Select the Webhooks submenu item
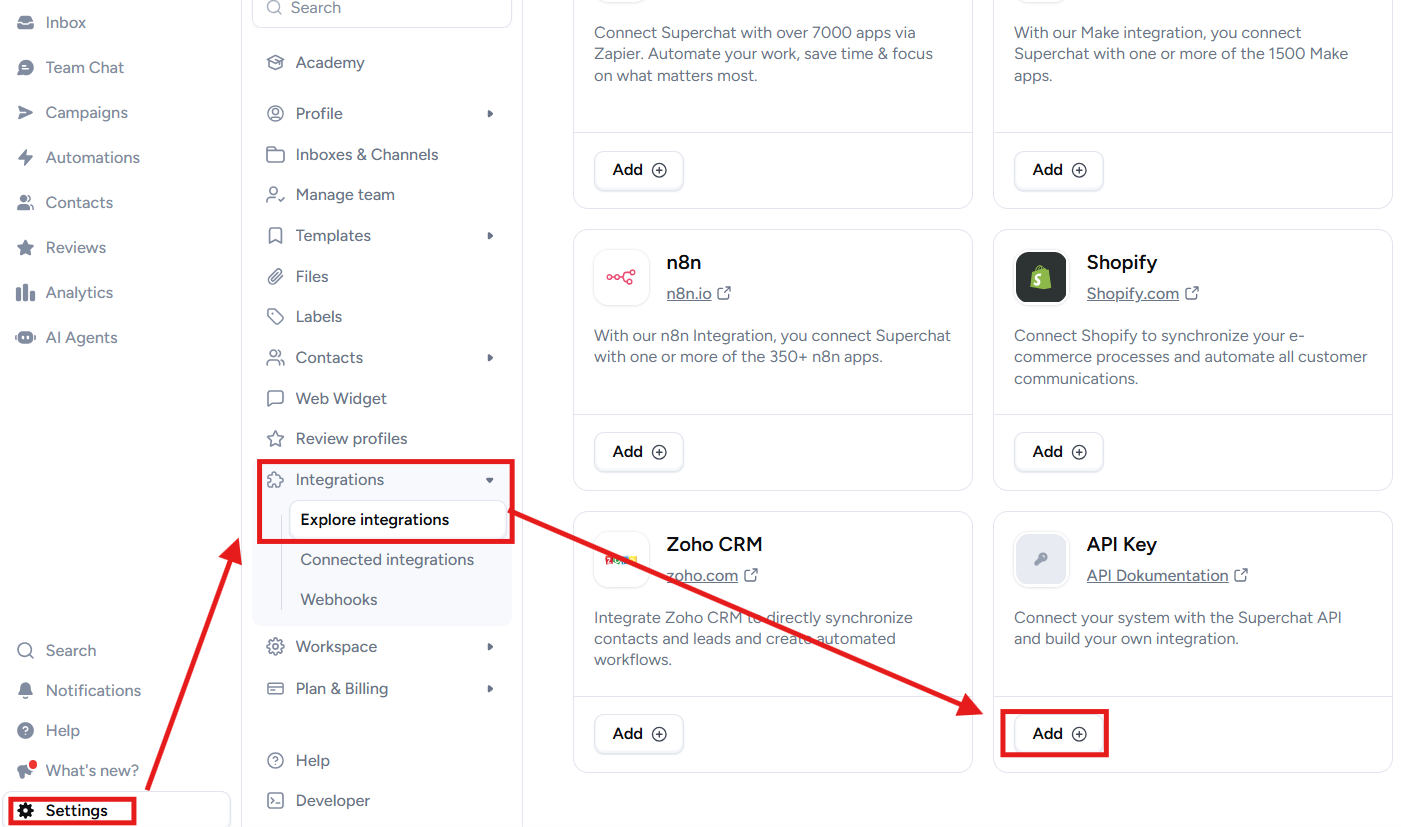The width and height of the screenshot is (1401, 827). (339, 600)
